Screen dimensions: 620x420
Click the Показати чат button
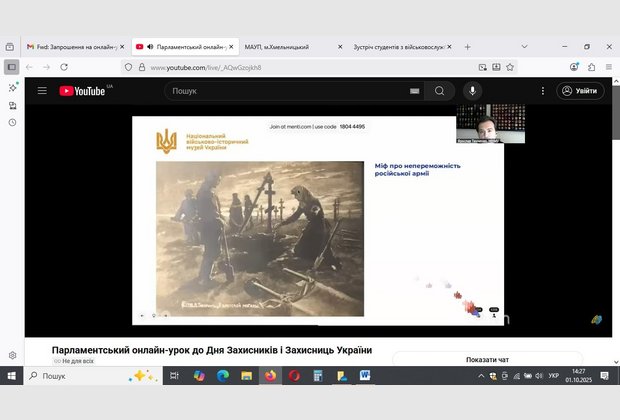pos(488,359)
